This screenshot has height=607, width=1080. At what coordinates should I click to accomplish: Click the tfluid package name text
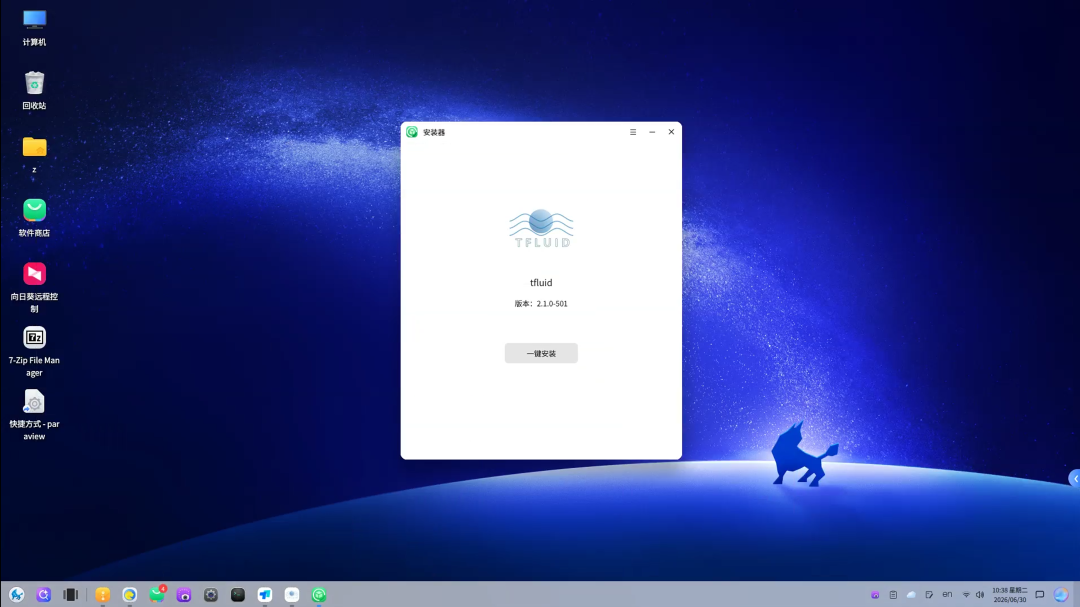(x=541, y=282)
